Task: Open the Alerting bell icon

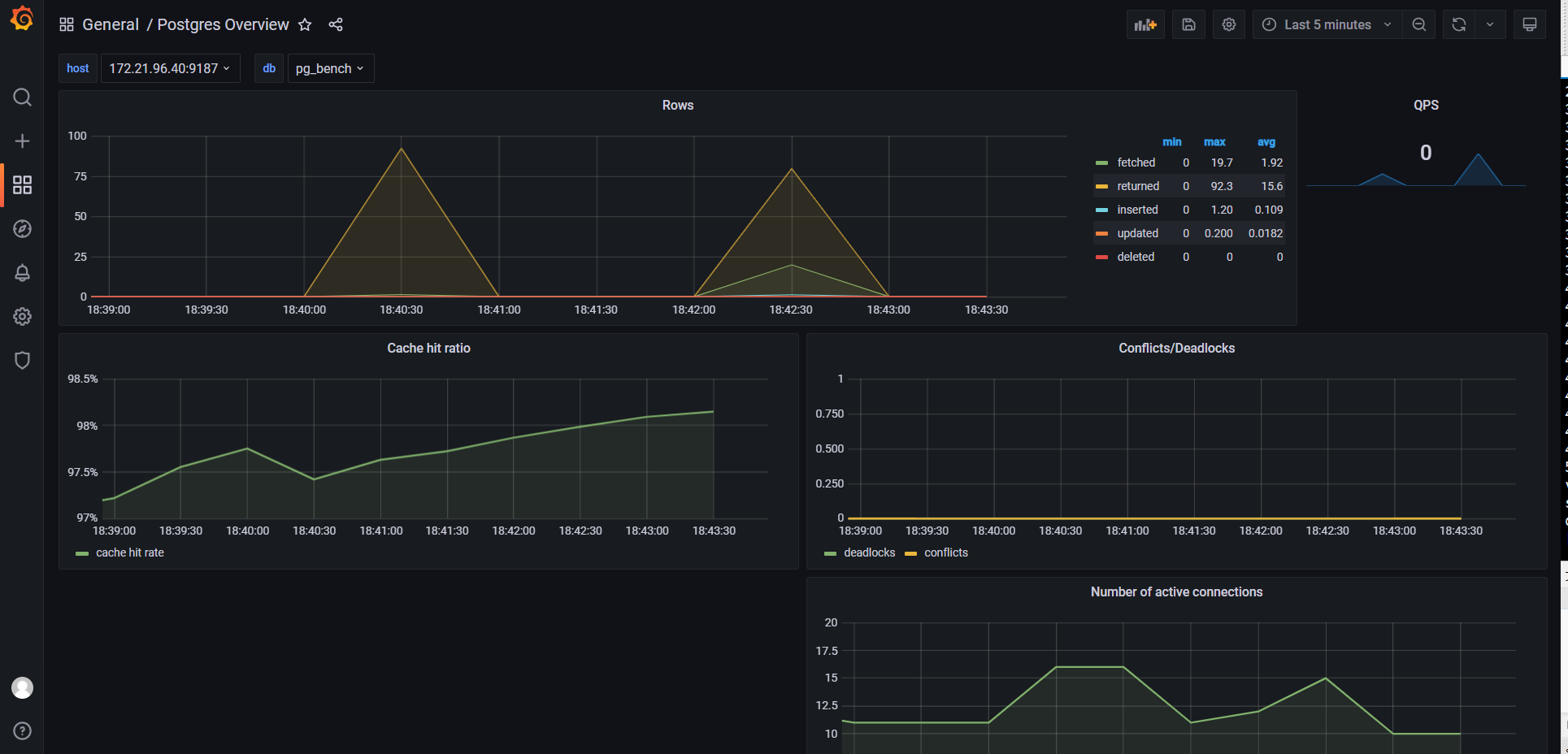Action: (x=22, y=273)
